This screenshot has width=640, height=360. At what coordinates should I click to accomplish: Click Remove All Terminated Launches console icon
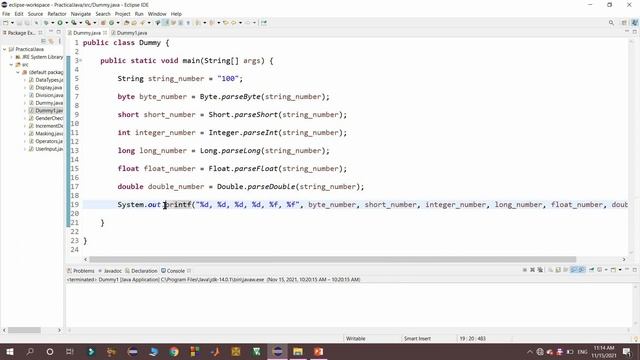point(540,270)
